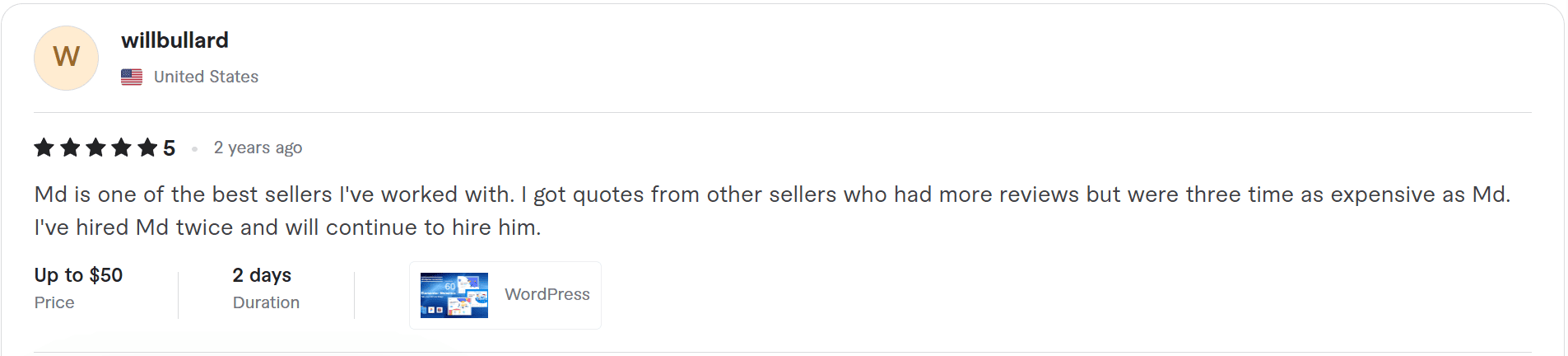Click the "2 days" duration value
Screen dimensions: 1568x356
[262, 275]
